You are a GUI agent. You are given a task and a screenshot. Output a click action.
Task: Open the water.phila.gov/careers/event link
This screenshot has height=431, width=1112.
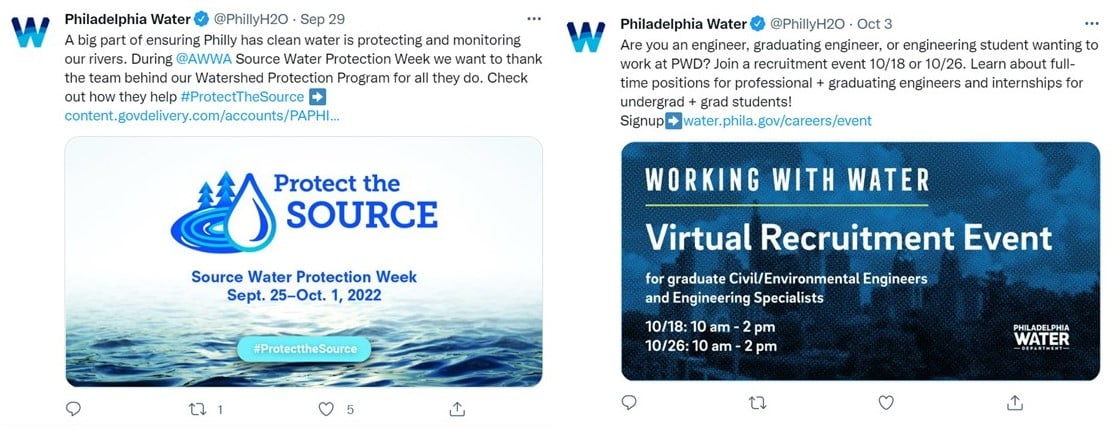point(777,121)
